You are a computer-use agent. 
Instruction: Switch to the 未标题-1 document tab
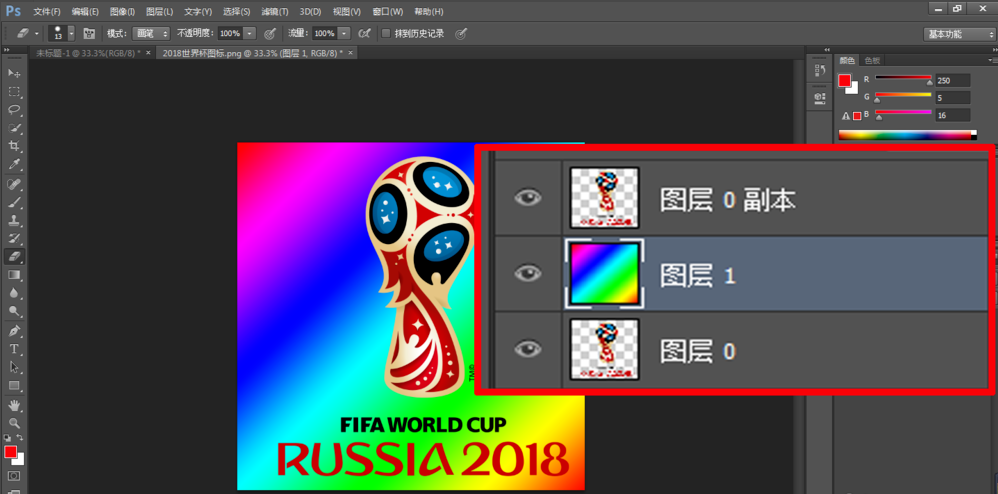pyautogui.click(x=88, y=53)
